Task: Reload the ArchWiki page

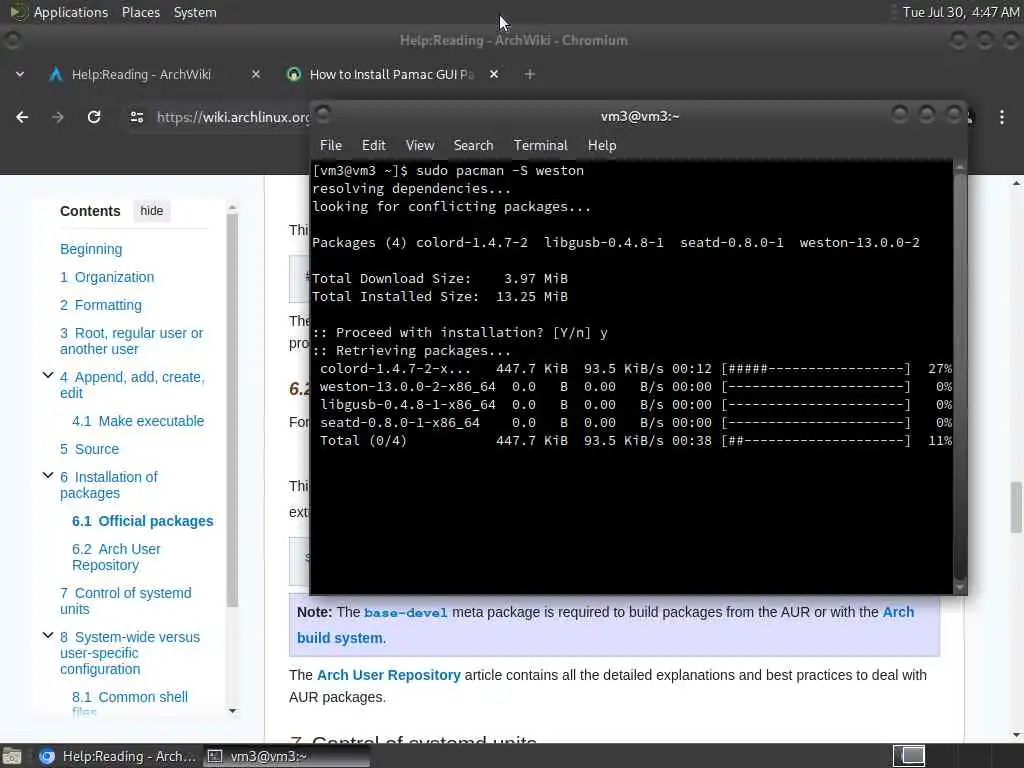Action: click(x=94, y=117)
